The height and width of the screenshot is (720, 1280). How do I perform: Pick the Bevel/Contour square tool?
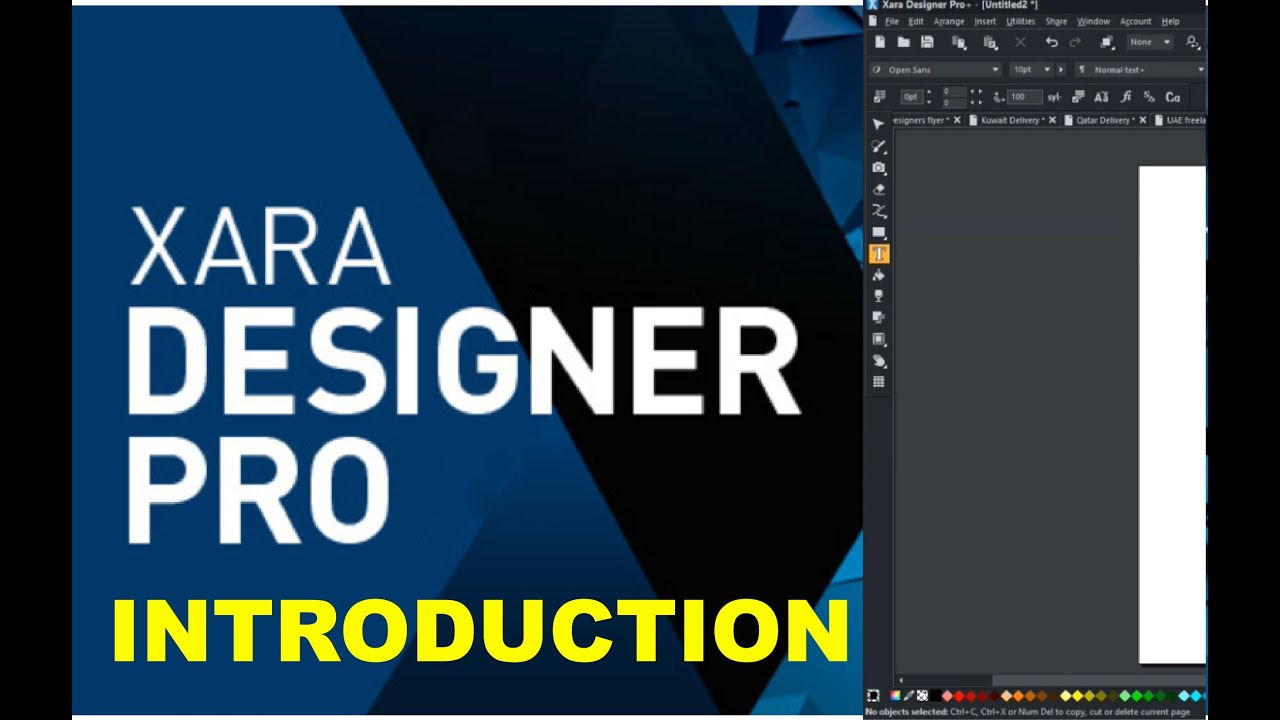click(879, 339)
